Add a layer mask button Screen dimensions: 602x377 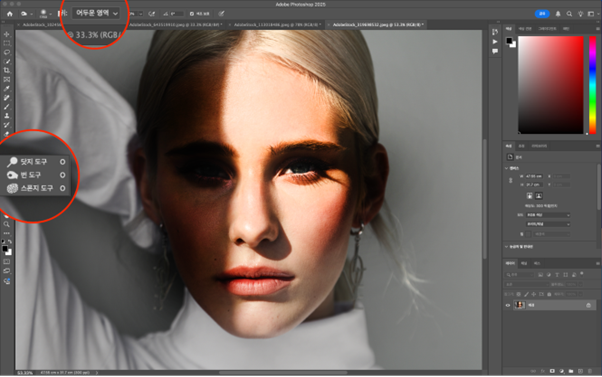(552, 371)
